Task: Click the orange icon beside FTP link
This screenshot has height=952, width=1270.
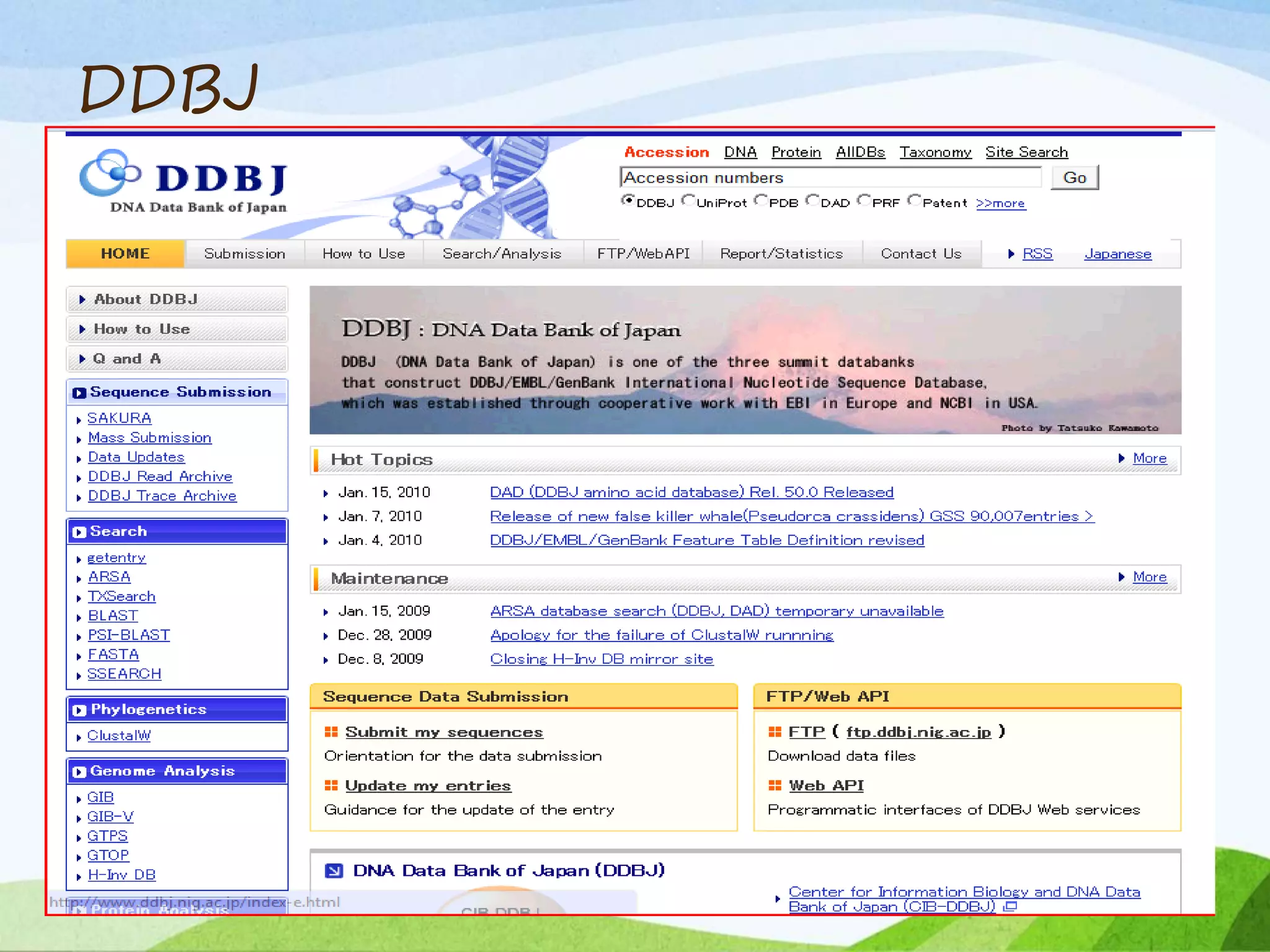Action: (x=775, y=732)
